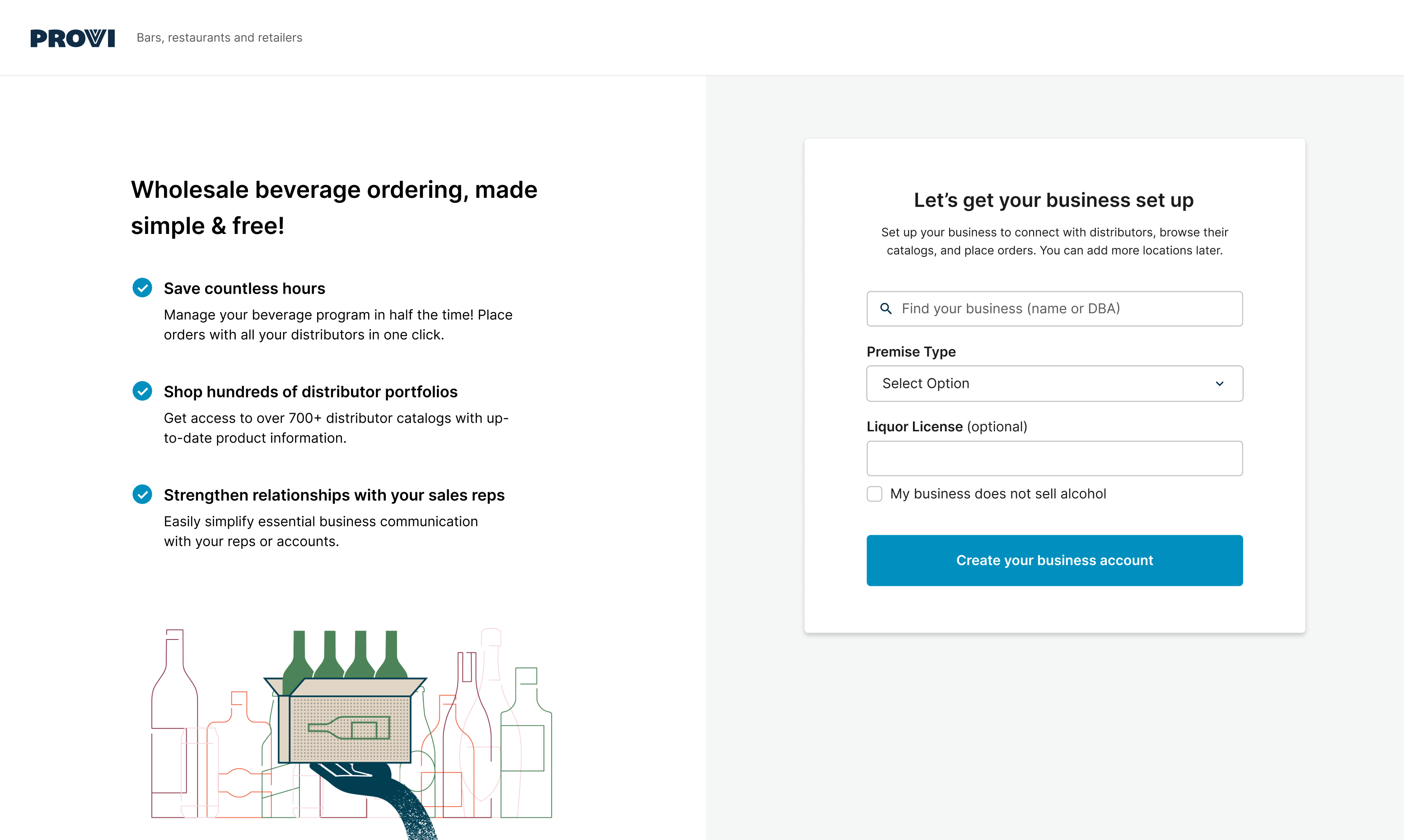Click the bottle box illustration
Viewport: 1404px width, 840px height.
click(x=350, y=730)
